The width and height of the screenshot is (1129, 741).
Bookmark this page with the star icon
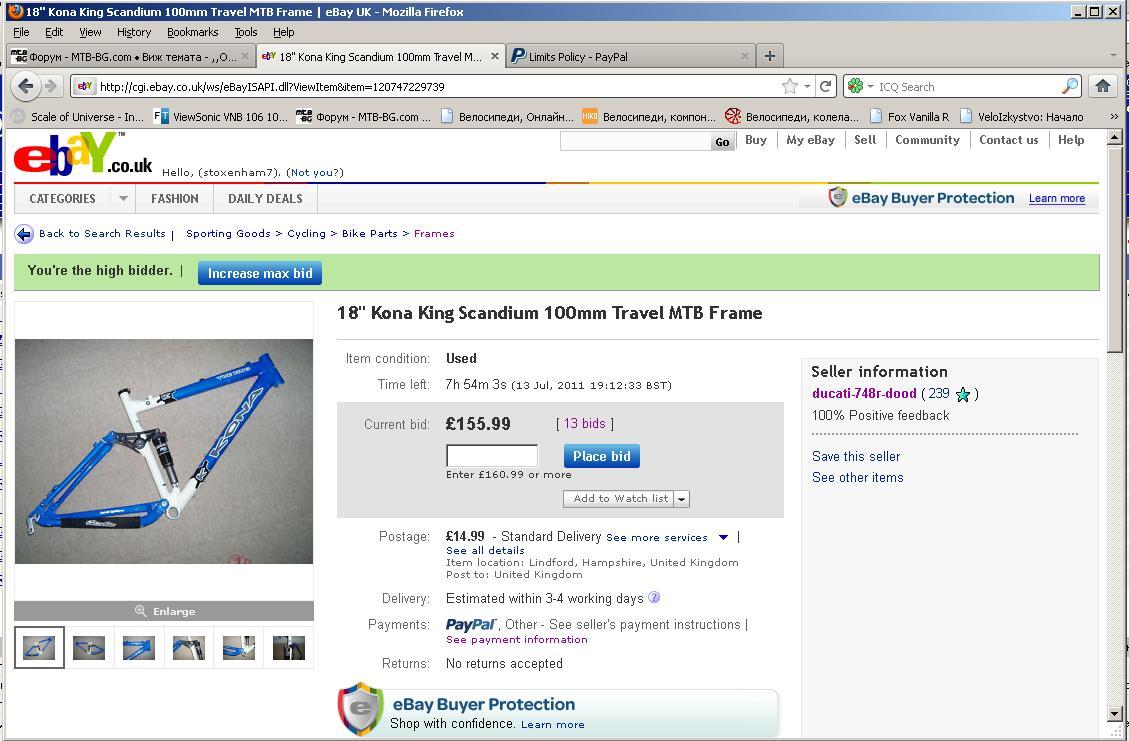pyautogui.click(x=790, y=86)
